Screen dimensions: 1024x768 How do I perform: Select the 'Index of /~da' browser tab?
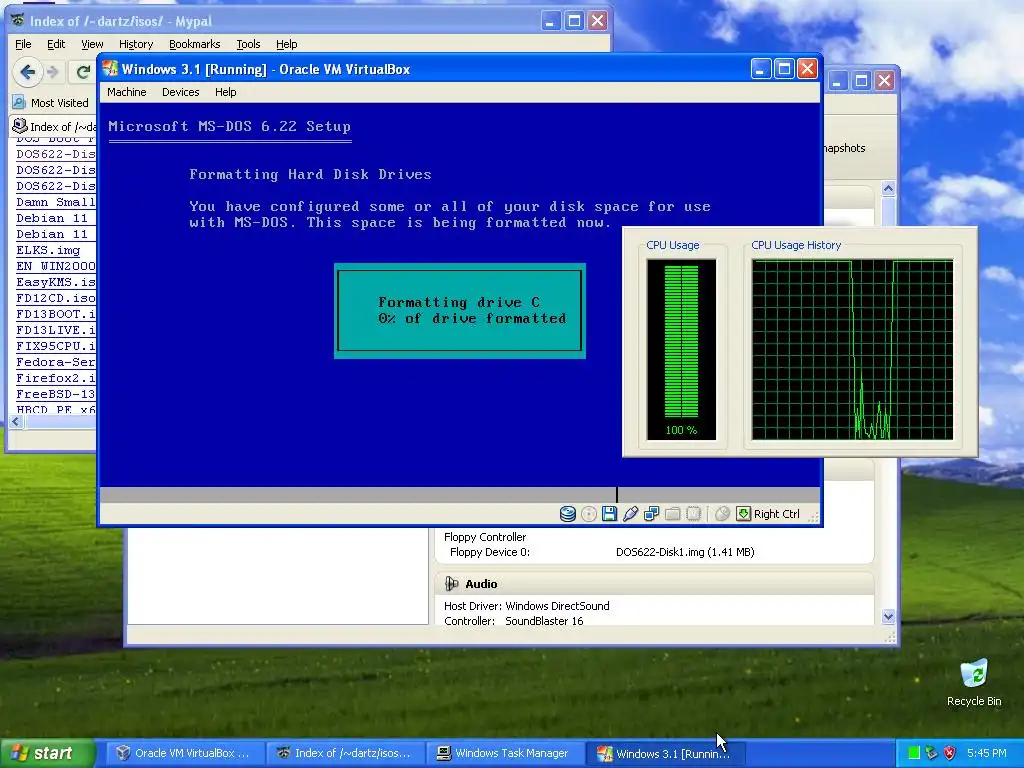coord(54,126)
